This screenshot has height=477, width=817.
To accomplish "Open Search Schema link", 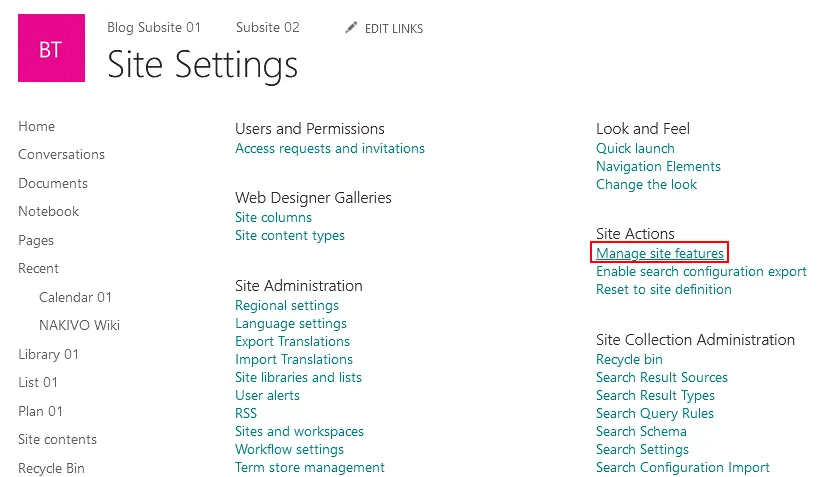I will click(641, 432).
